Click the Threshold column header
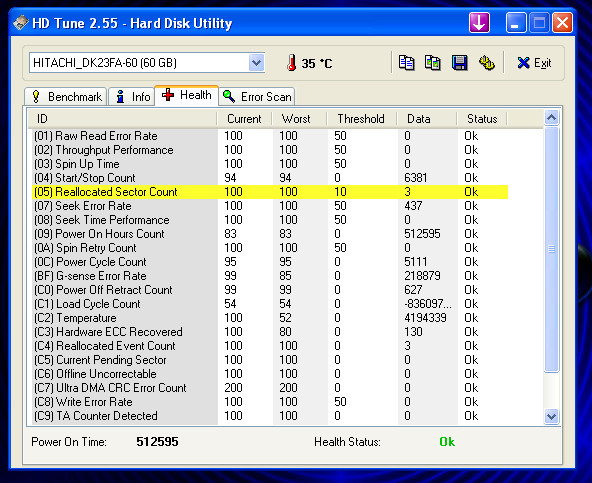Image resolution: width=592 pixels, height=483 pixels. (x=361, y=119)
